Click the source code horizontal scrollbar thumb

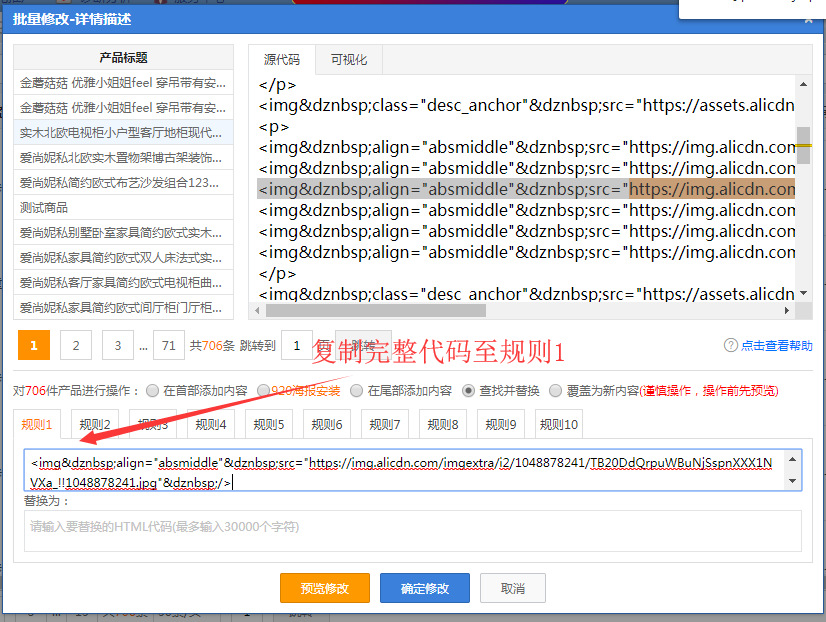coord(376,311)
